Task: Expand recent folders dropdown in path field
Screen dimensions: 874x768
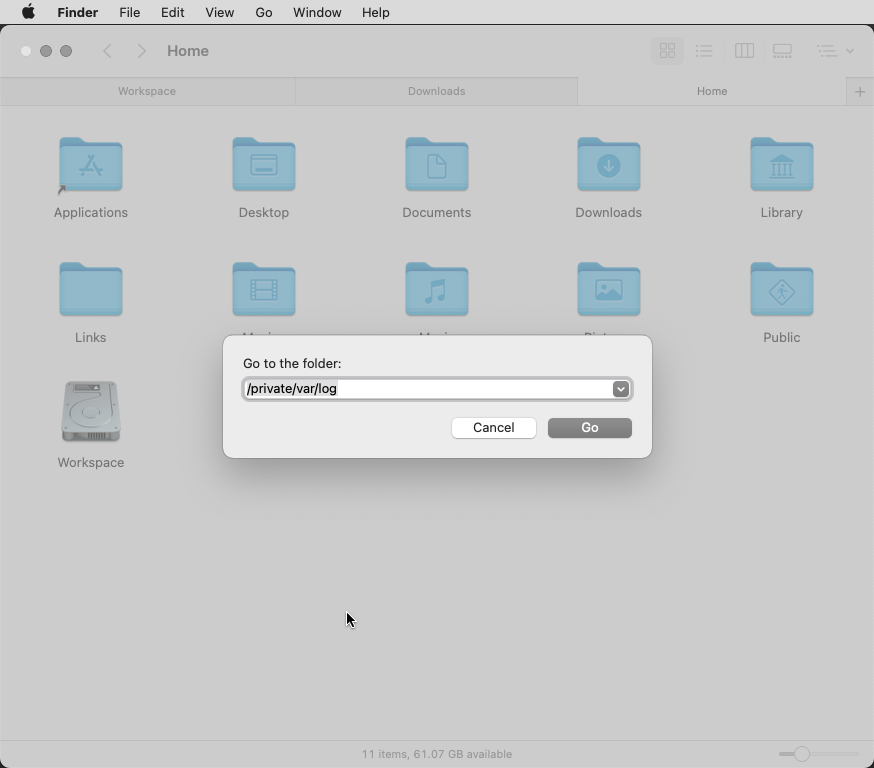Action: click(620, 389)
